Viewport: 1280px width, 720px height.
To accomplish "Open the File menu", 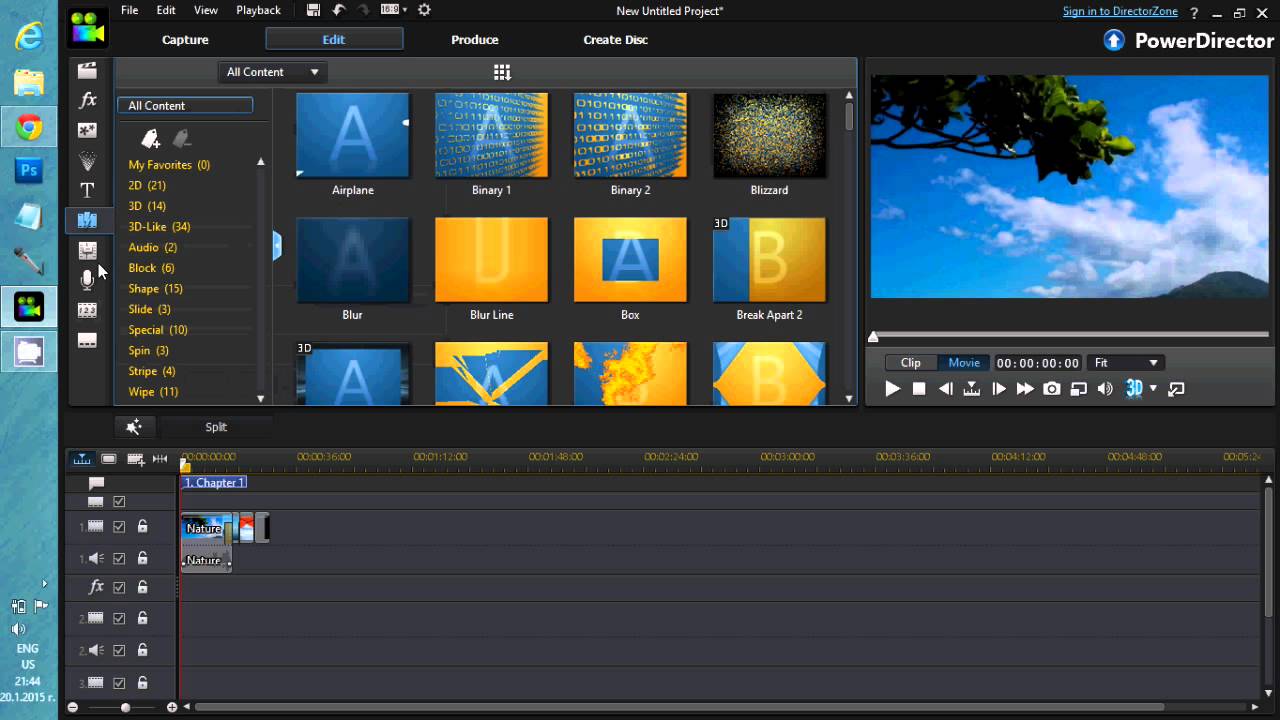I will (129, 10).
